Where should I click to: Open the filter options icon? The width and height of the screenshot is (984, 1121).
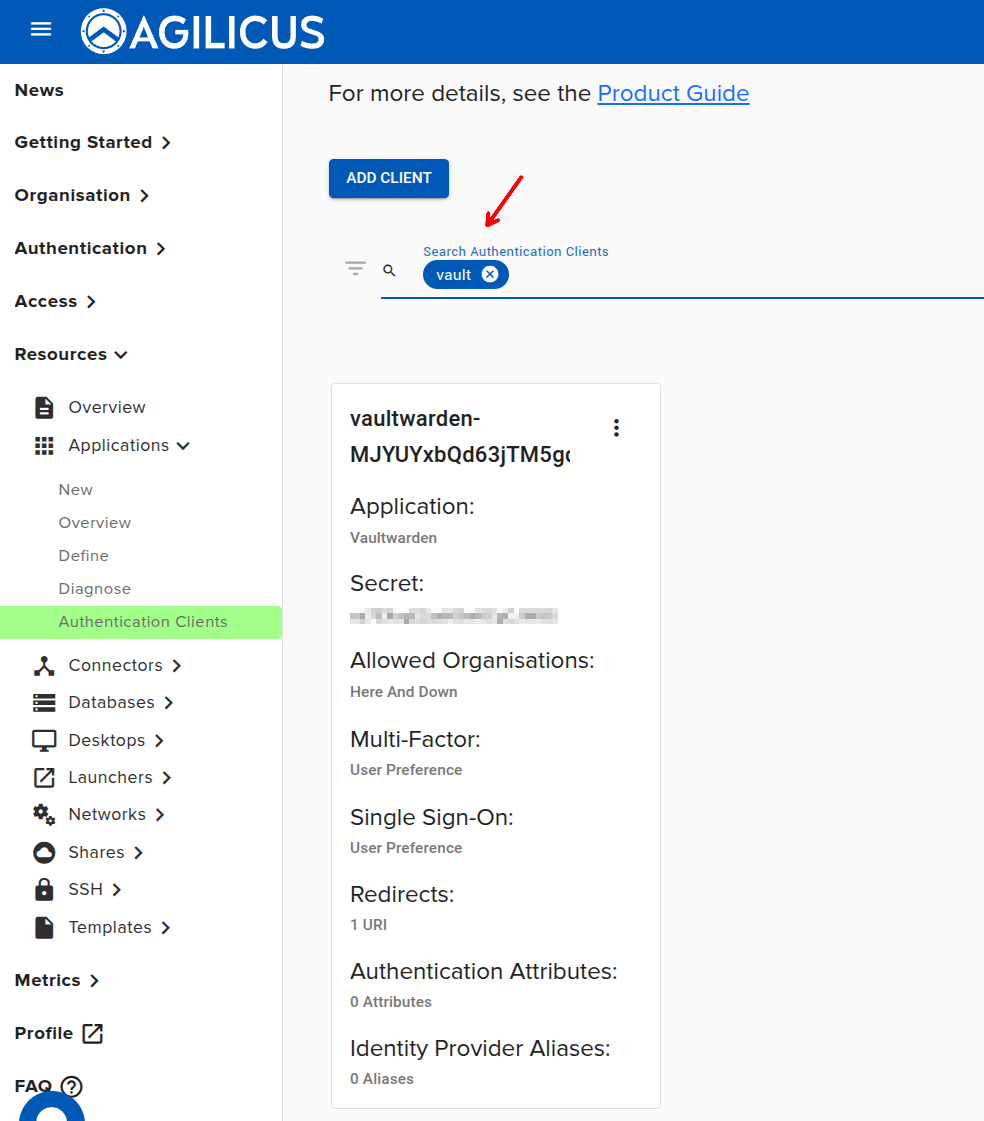pos(355,269)
